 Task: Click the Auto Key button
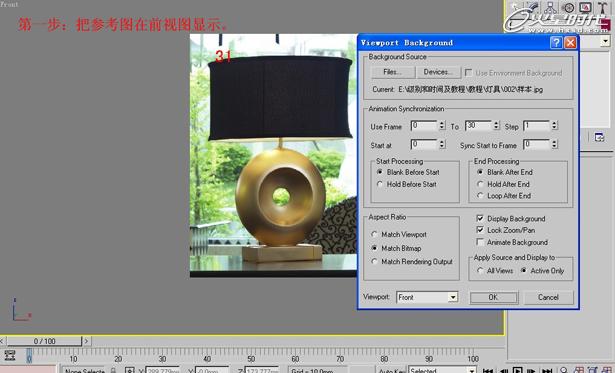click(391, 370)
